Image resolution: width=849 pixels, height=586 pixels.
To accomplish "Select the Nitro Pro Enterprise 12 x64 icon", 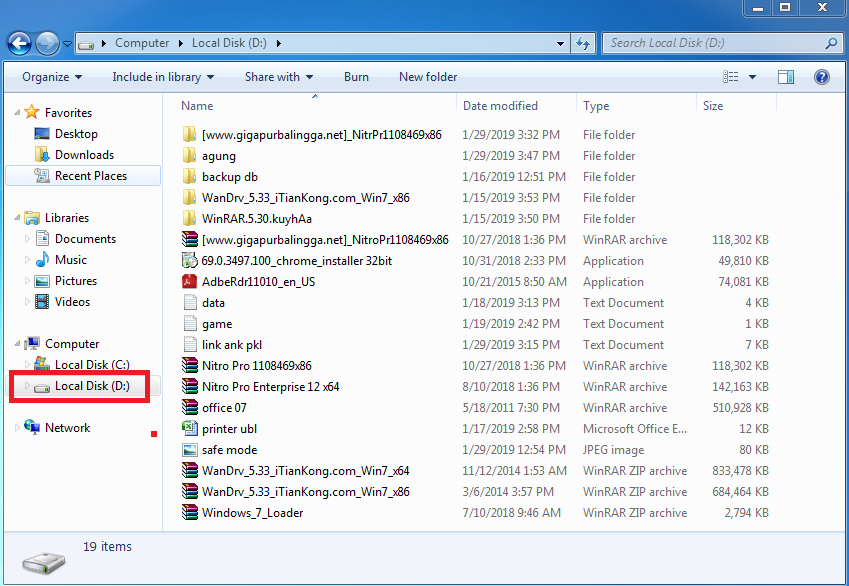I will (x=190, y=387).
